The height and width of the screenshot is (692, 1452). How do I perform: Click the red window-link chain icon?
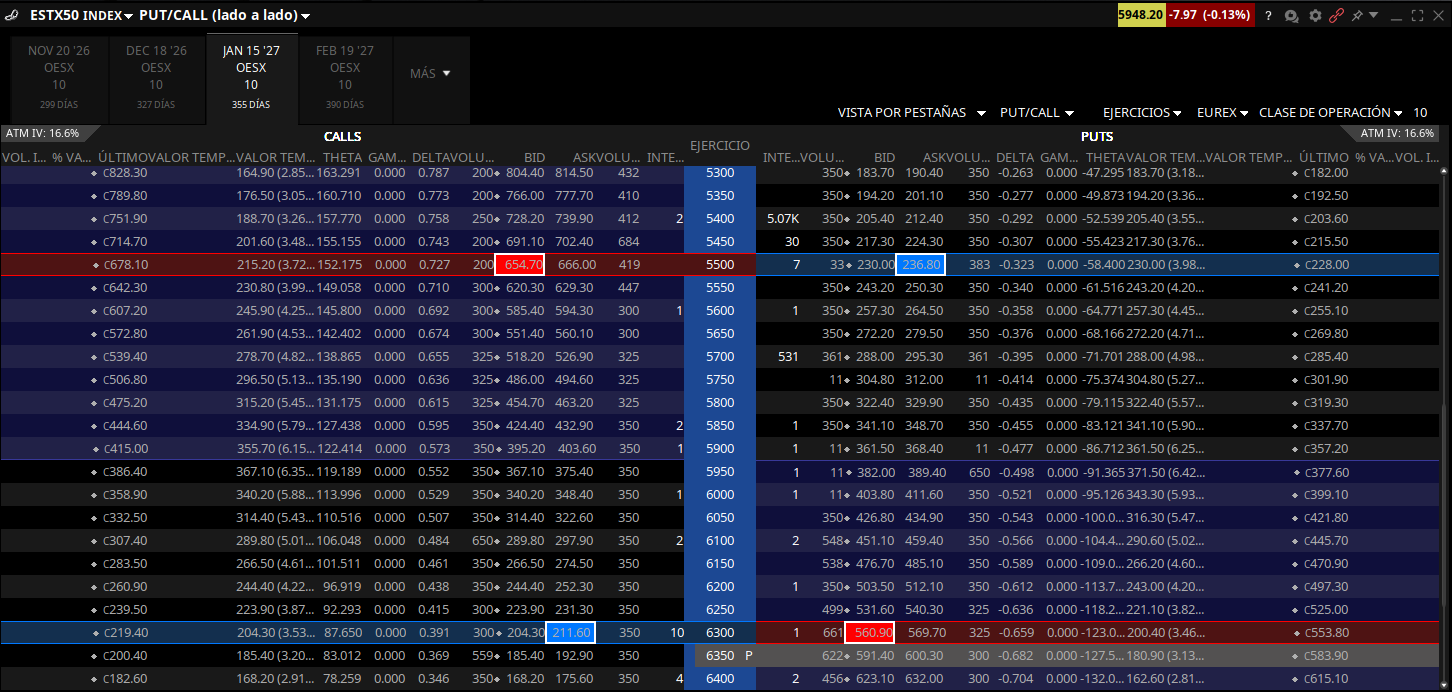click(1336, 16)
